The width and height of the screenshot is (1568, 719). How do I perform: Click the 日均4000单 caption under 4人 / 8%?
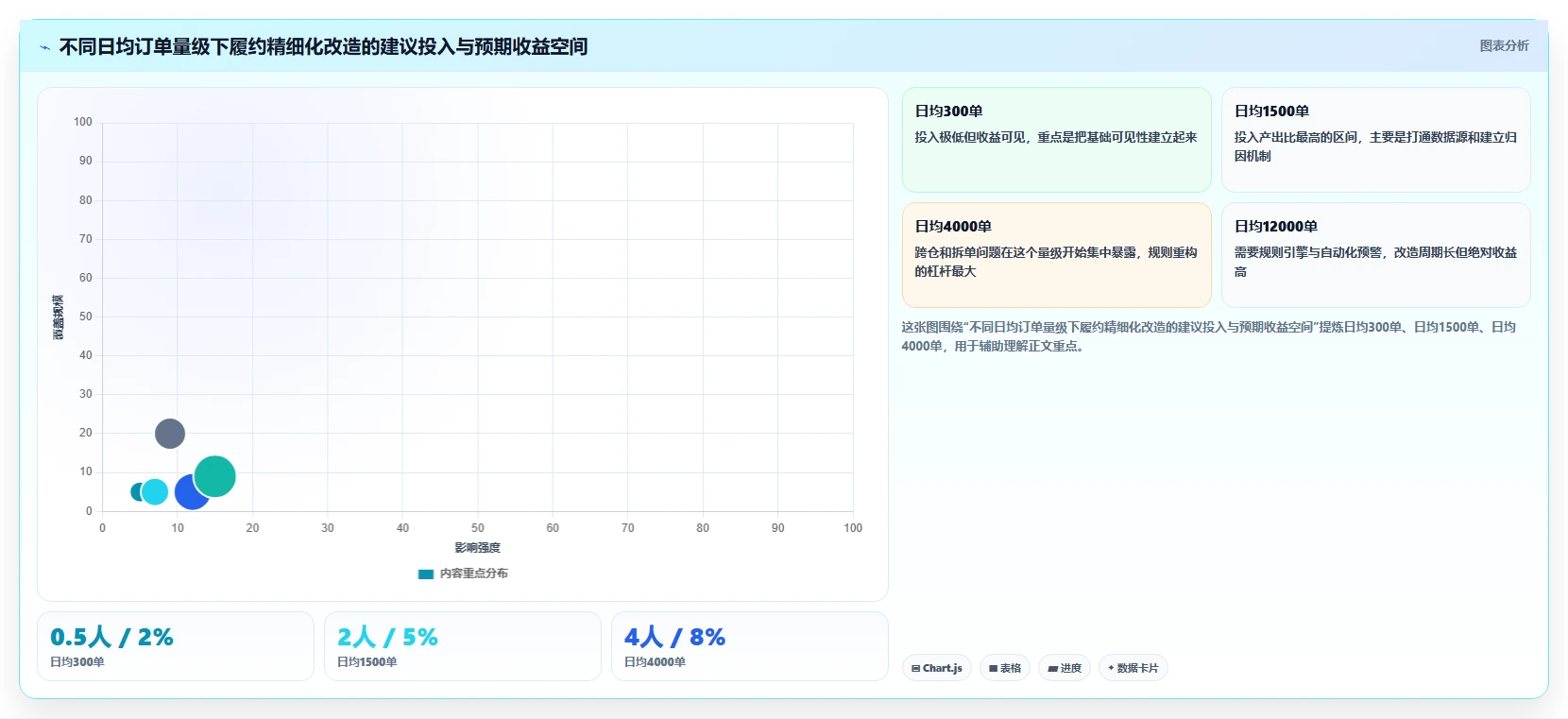click(x=656, y=662)
